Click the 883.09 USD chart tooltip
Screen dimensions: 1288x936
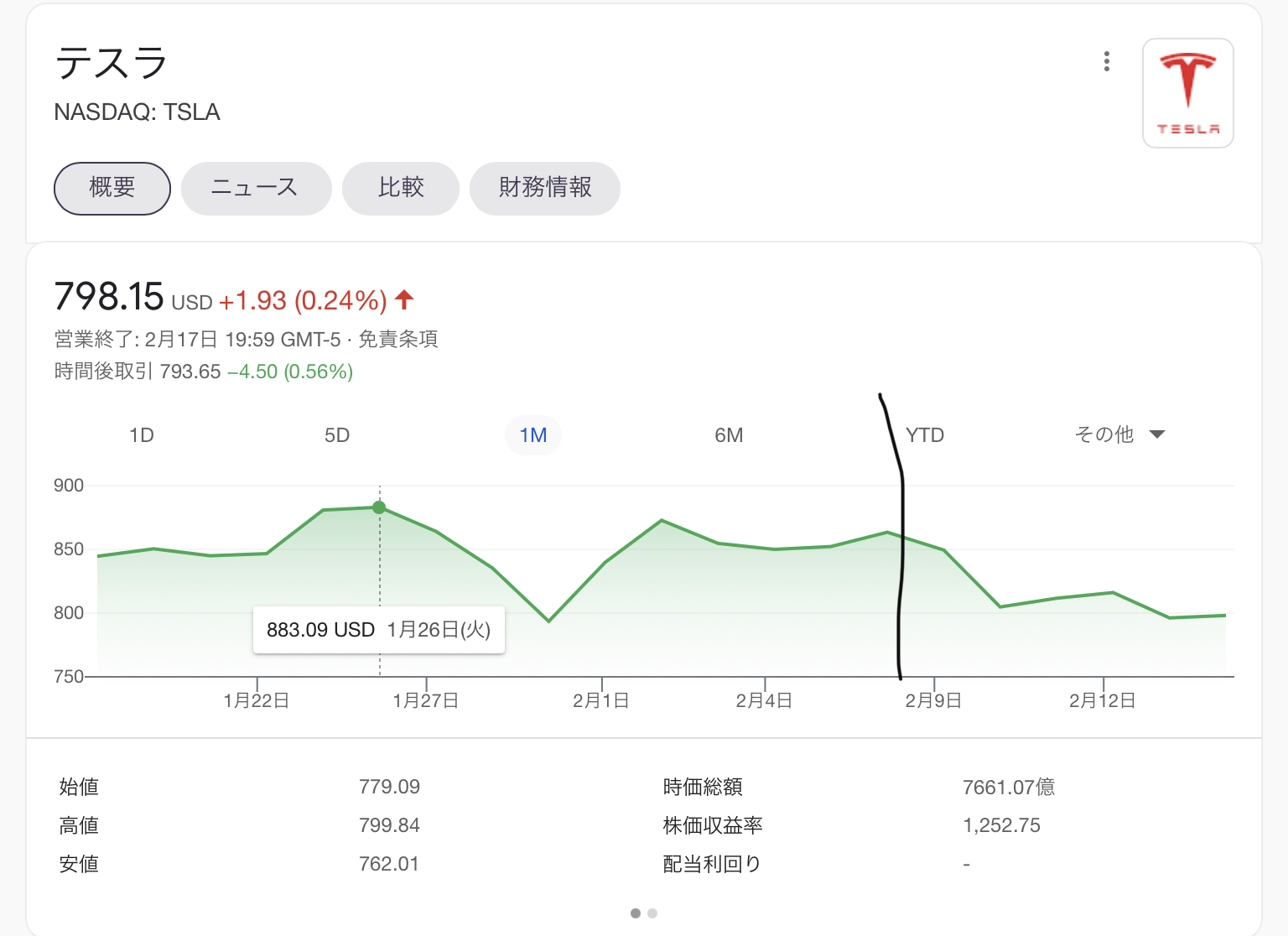(x=378, y=630)
